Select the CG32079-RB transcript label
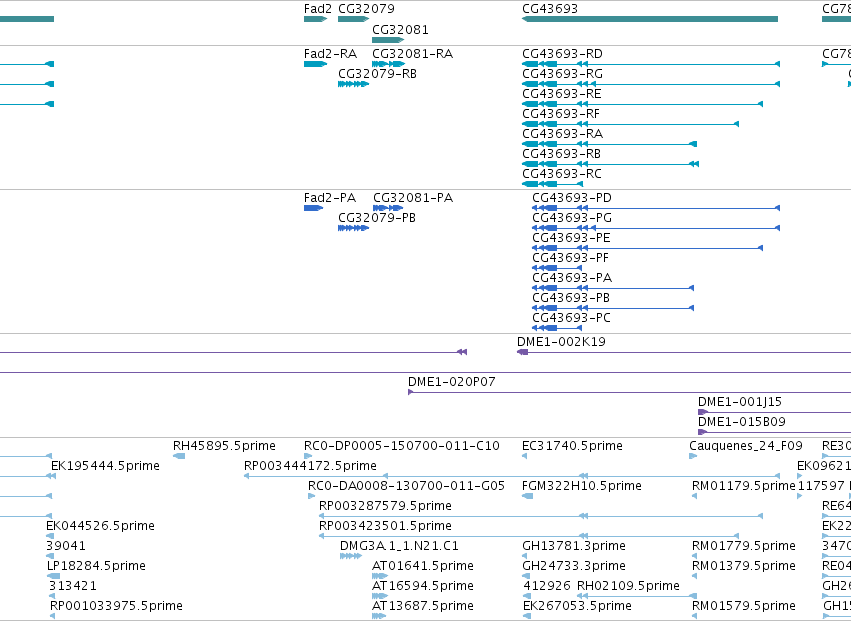The image size is (851, 621). 377,74
